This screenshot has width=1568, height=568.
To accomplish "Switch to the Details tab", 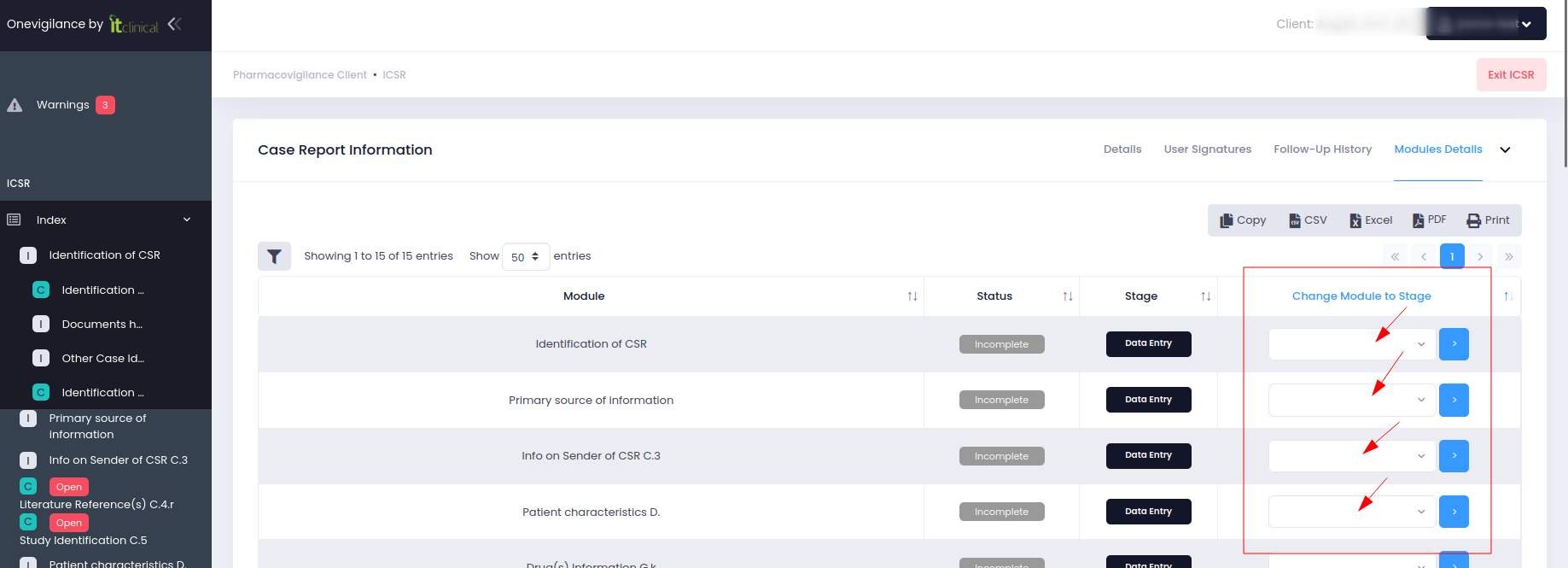I will (x=1122, y=149).
